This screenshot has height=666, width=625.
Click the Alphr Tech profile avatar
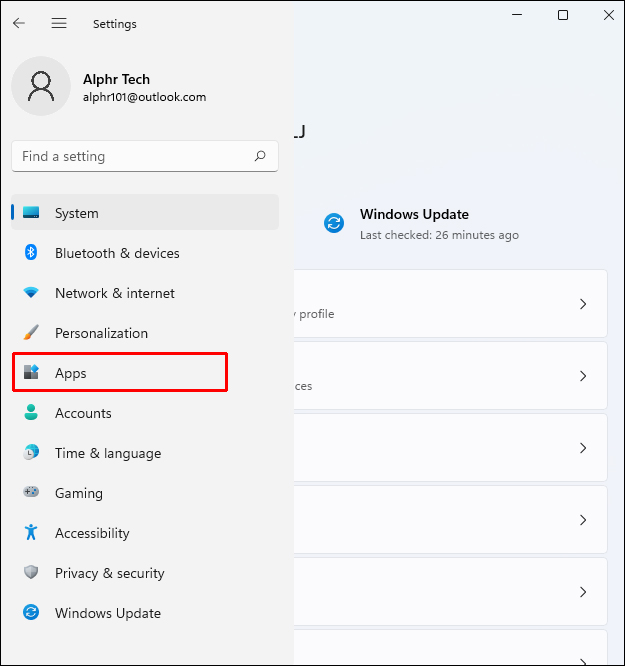tap(41, 86)
